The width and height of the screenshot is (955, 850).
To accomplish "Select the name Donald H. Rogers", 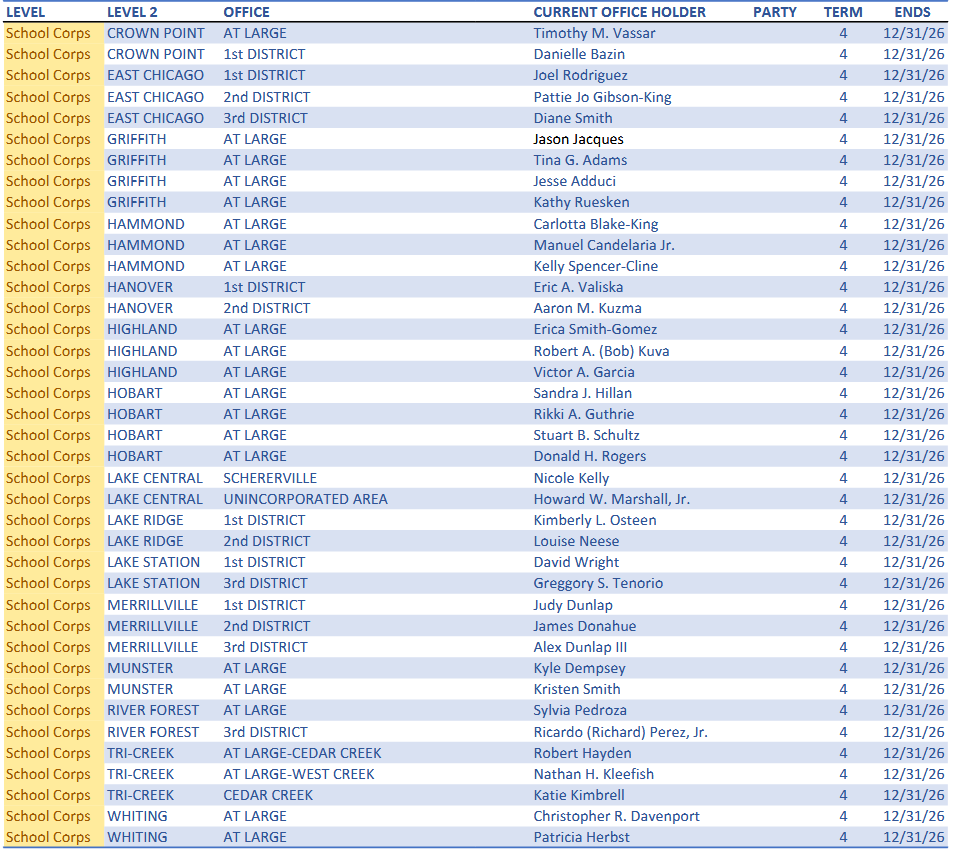I will tap(590, 456).
